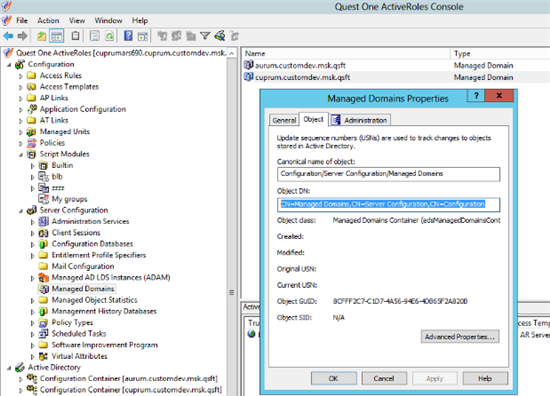
Task: Click the Back arrow toolbar icon
Action: tap(8, 36)
